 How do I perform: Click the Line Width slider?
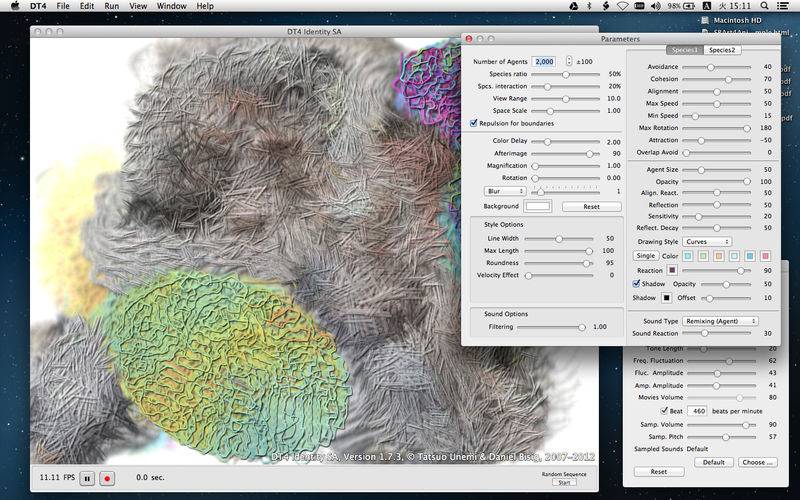pyautogui.click(x=559, y=239)
